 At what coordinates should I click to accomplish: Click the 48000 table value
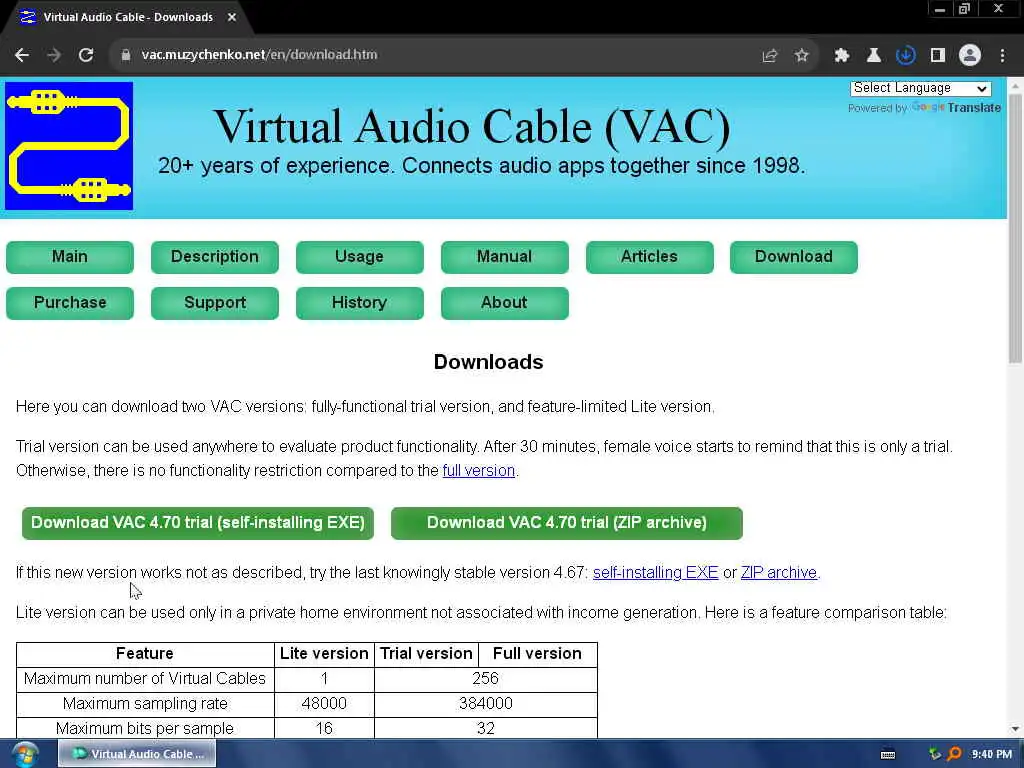coord(324,704)
